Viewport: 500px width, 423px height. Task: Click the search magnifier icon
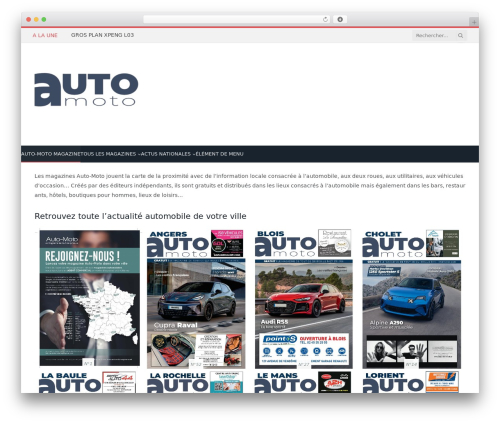click(460, 35)
